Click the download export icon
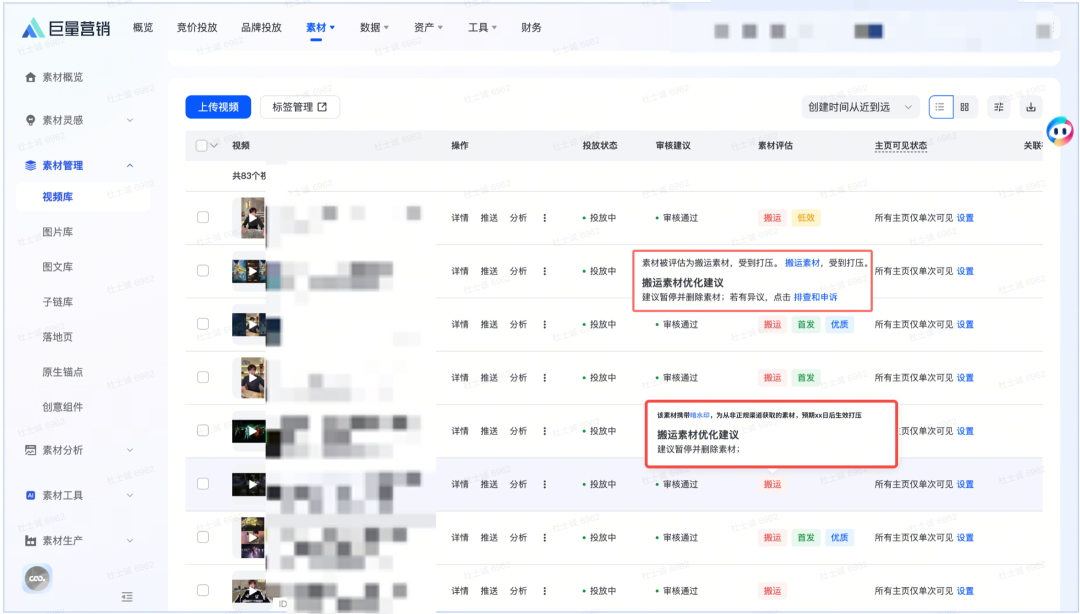Viewport: 1080px width, 614px height. [x=1031, y=107]
